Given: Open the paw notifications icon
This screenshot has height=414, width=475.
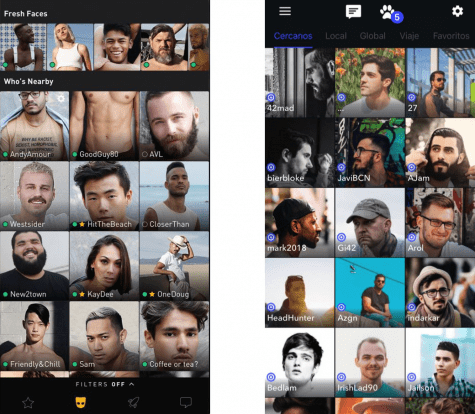Looking at the screenshot, I should click(x=387, y=12).
